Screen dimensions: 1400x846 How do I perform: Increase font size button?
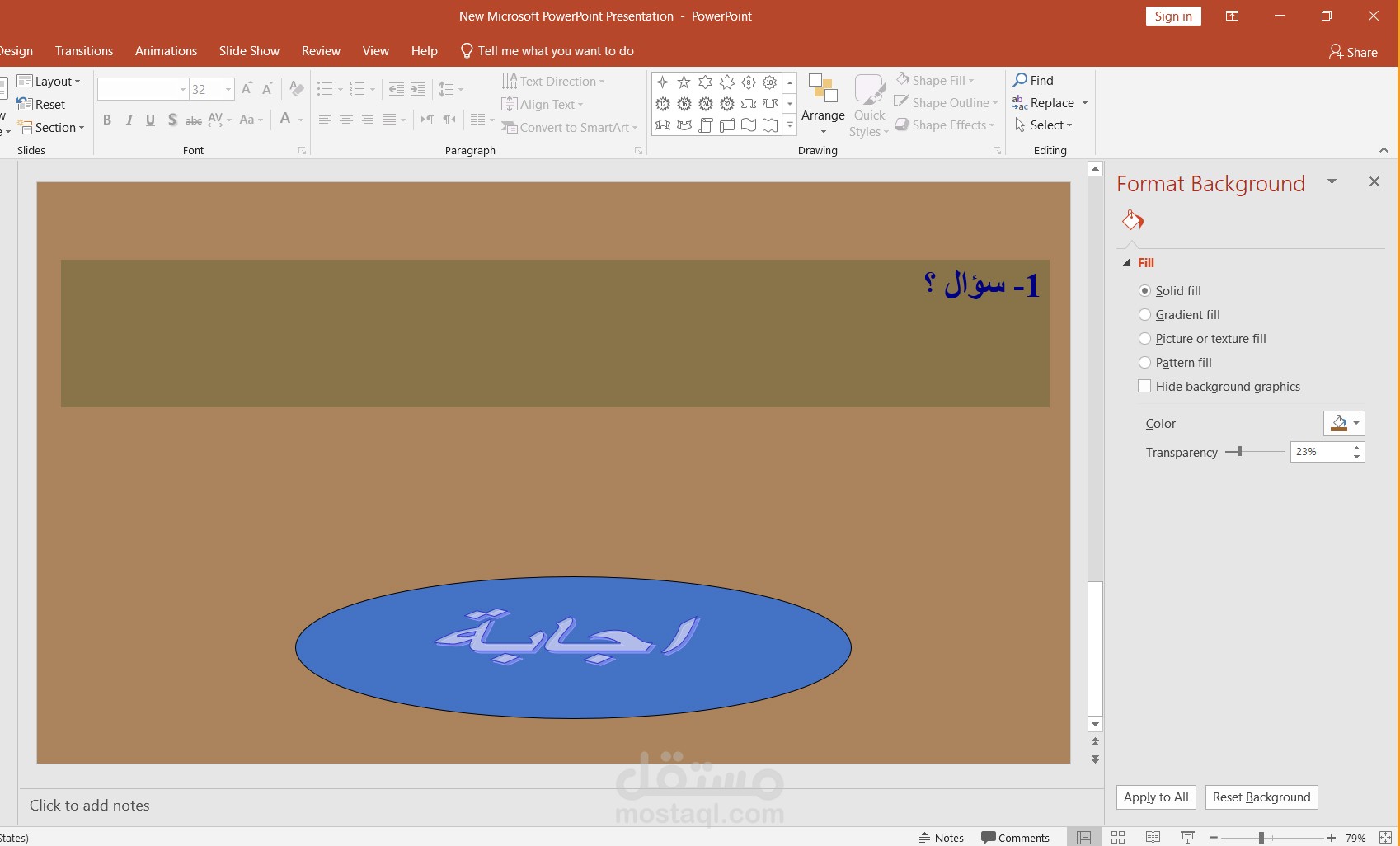246,88
